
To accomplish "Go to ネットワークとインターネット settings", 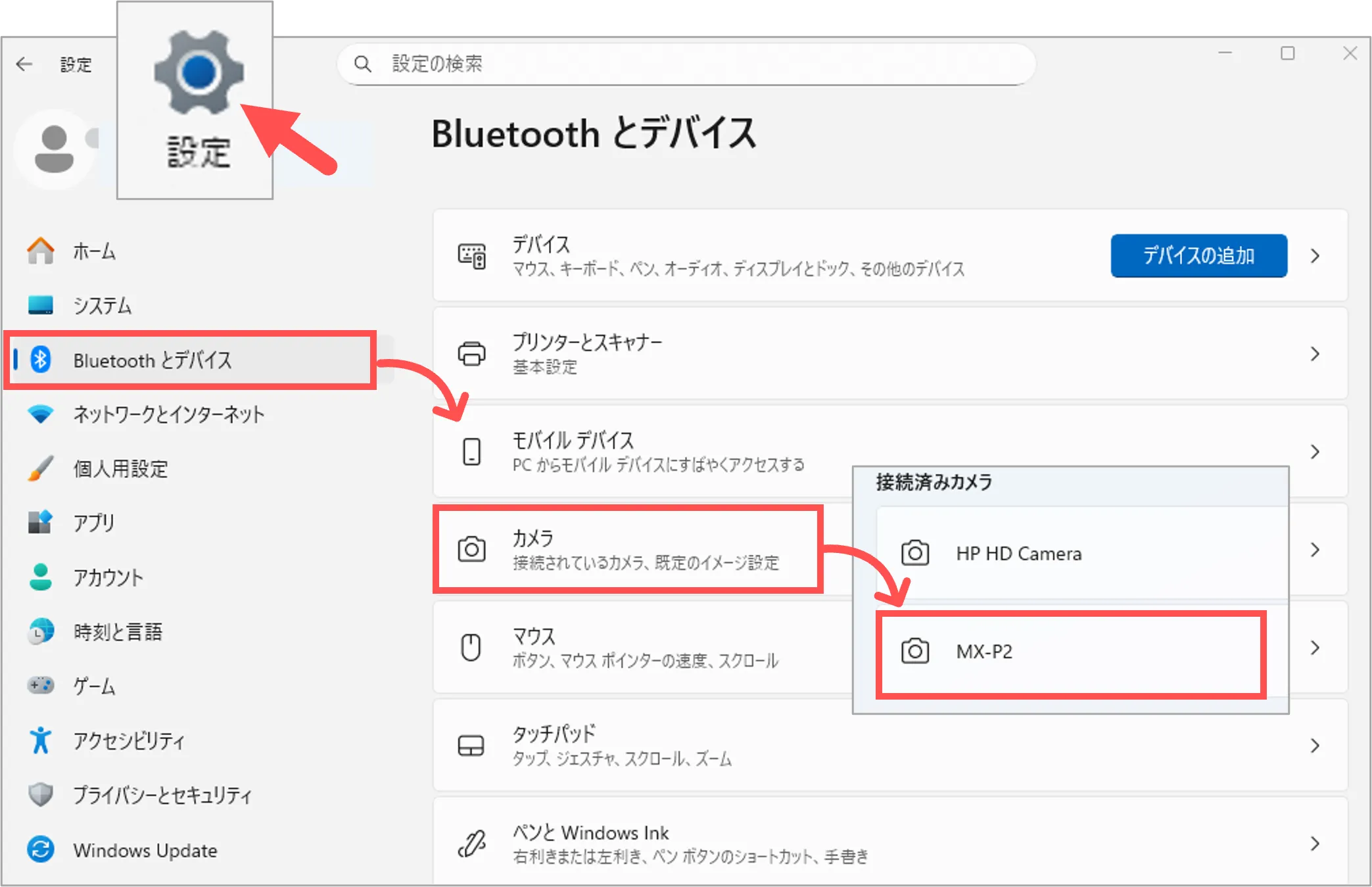I will 168,414.
